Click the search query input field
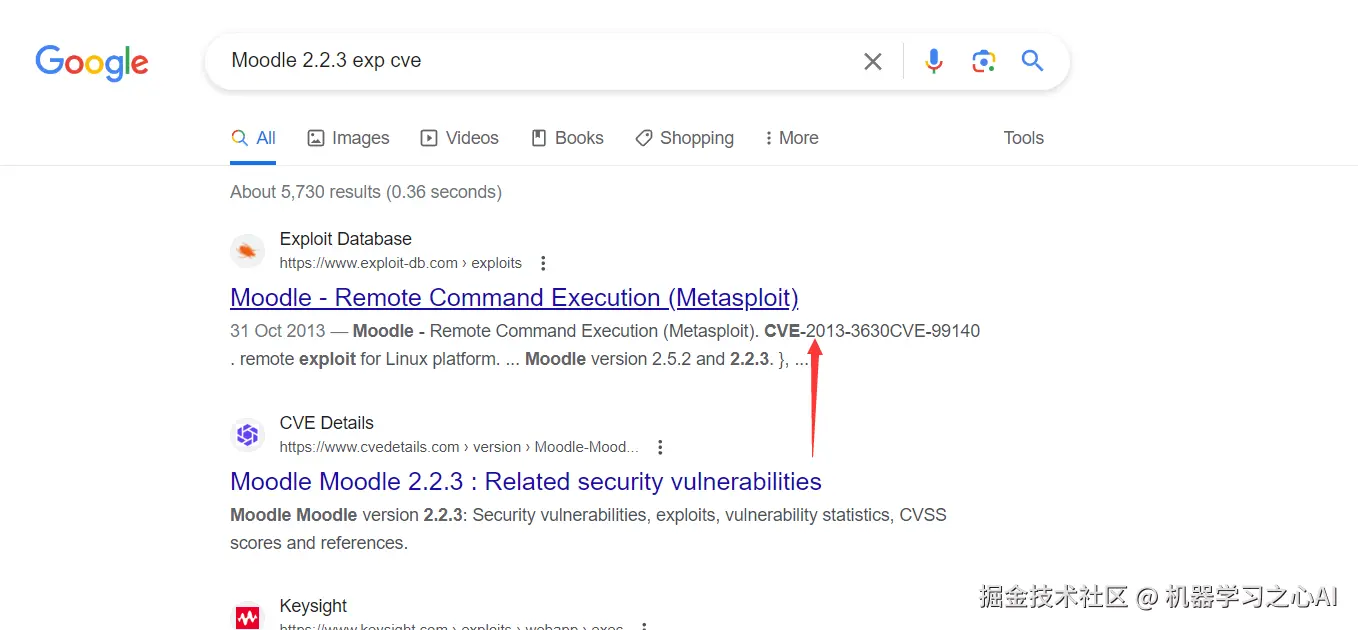 click(530, 61)
